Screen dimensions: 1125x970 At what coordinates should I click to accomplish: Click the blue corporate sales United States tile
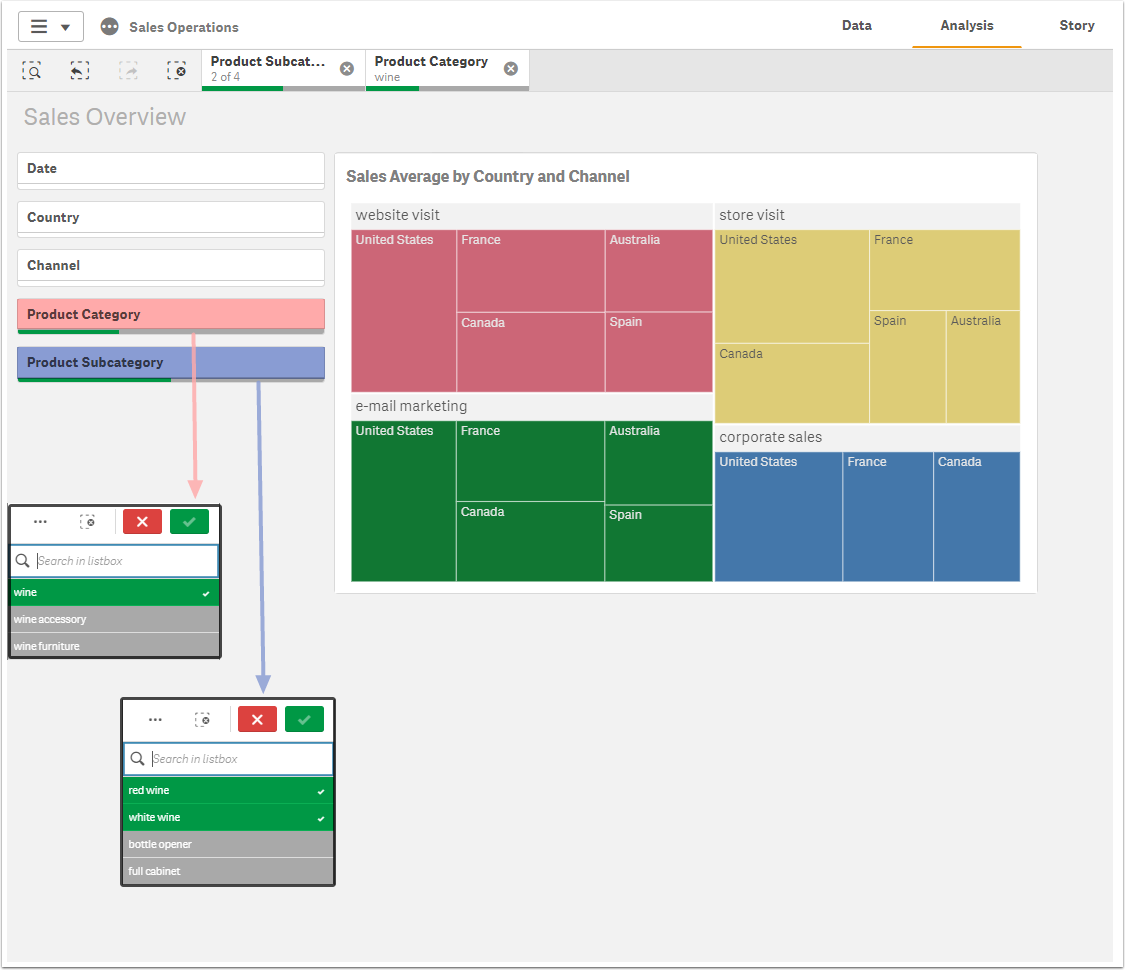pos(778,520)
